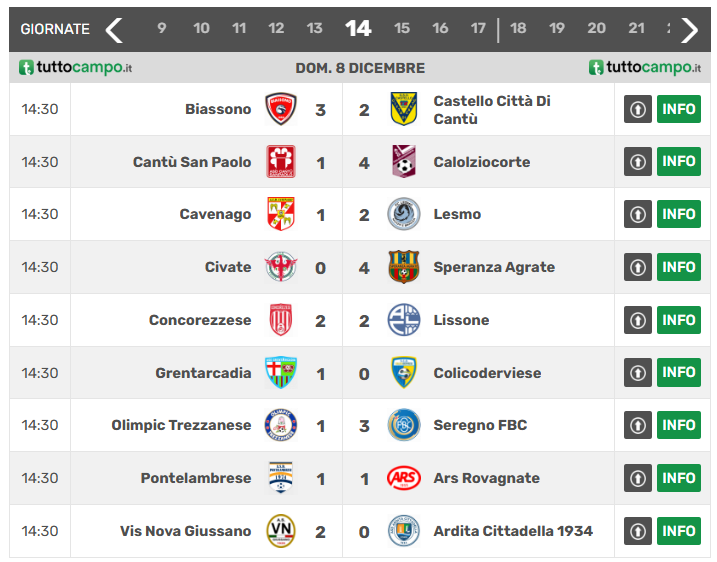Viewport: 717px width, 562px height.
Task: Click the Ars Rovagnate logo
Action: (x=404, y=478)
